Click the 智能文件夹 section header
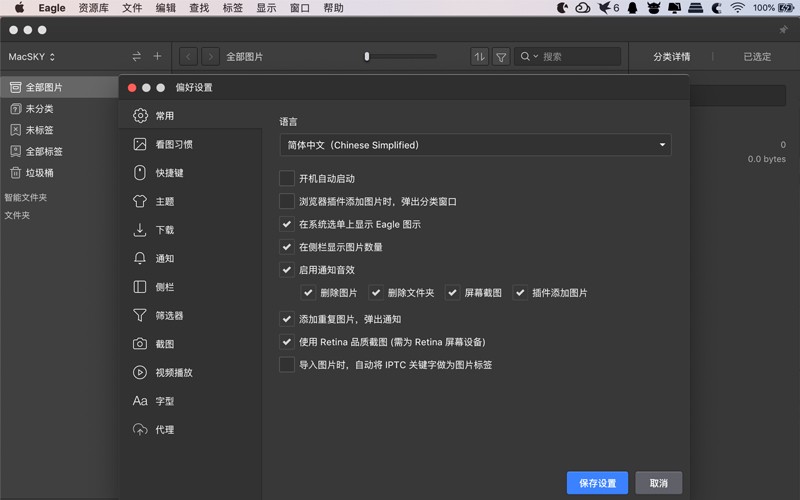The height and width of the screenshot is (500, 800). coord(26,197)
